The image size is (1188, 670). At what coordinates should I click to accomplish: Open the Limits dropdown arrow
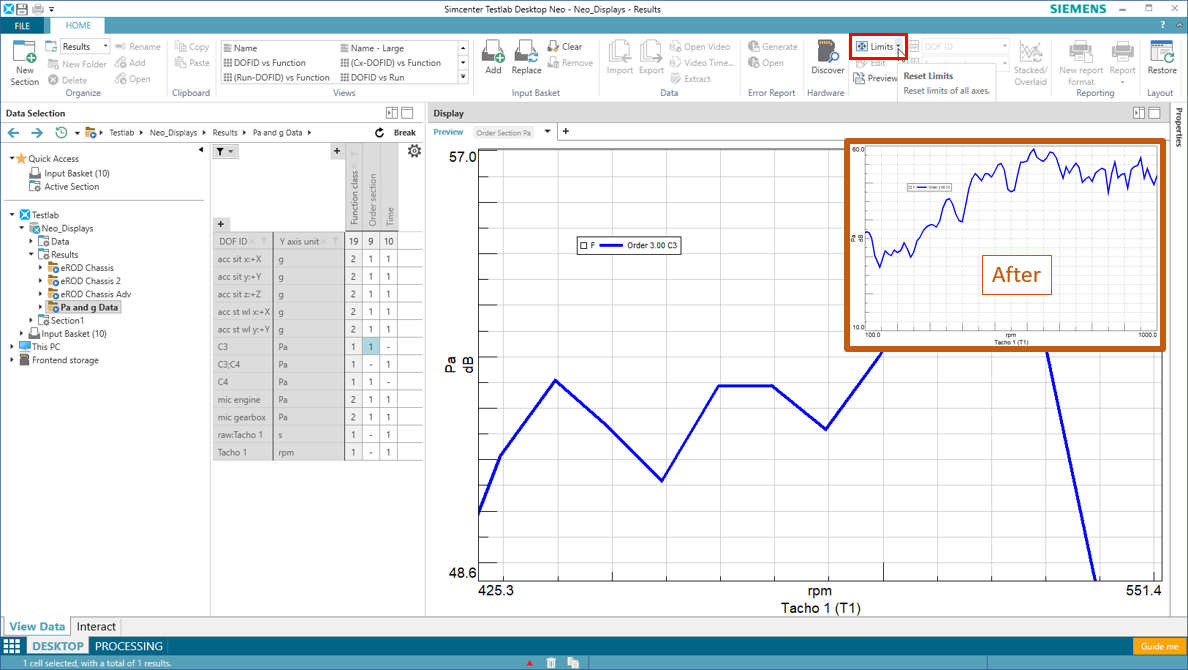coord(898,47)
